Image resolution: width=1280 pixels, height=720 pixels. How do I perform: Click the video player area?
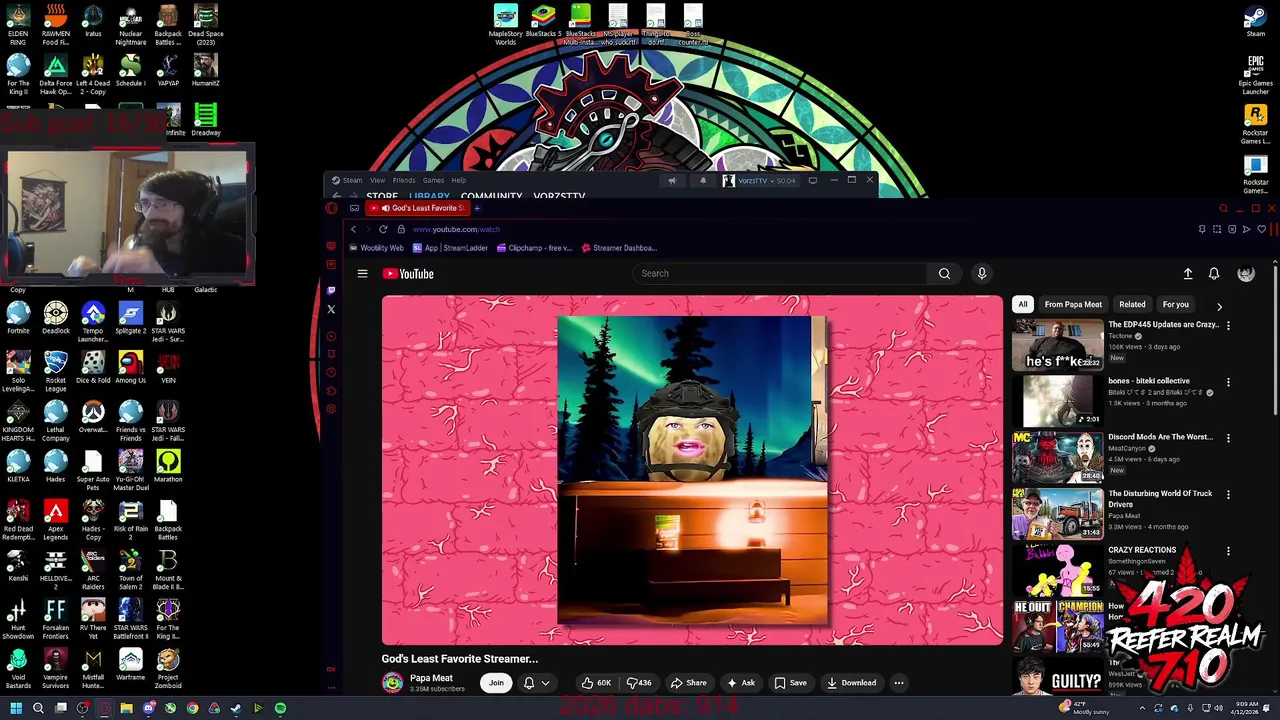(692, 470)
